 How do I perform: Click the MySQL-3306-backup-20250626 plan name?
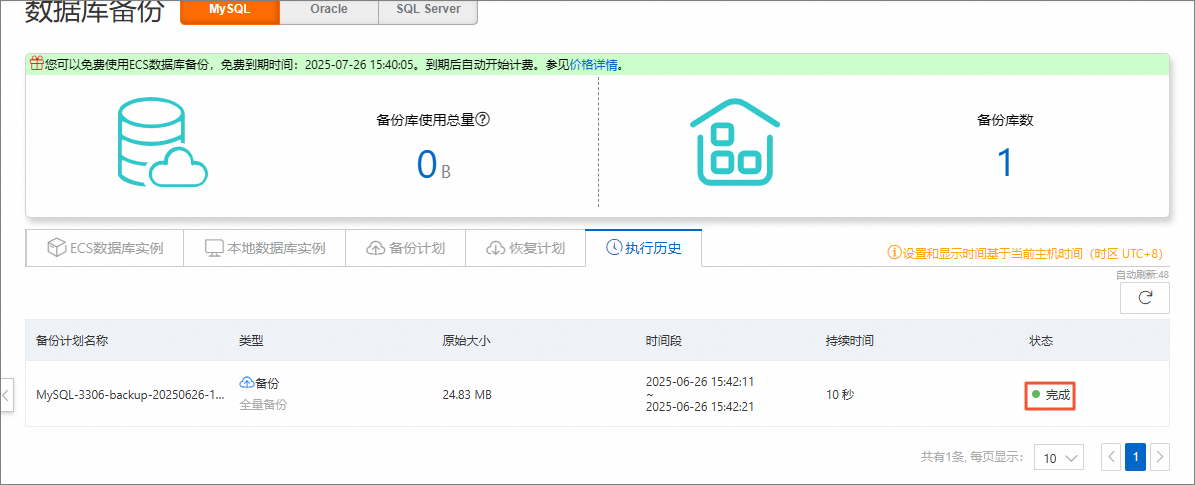[x=130, y=395]
